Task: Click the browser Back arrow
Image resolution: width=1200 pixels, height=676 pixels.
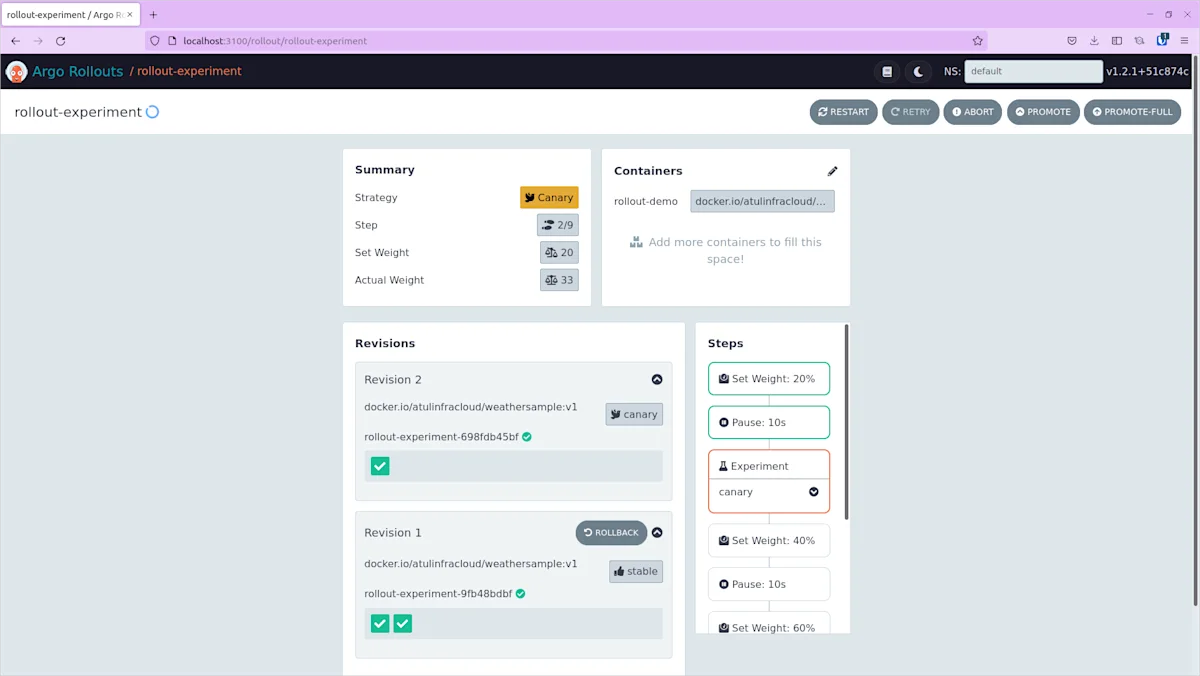Action: (x=15, y=41)
